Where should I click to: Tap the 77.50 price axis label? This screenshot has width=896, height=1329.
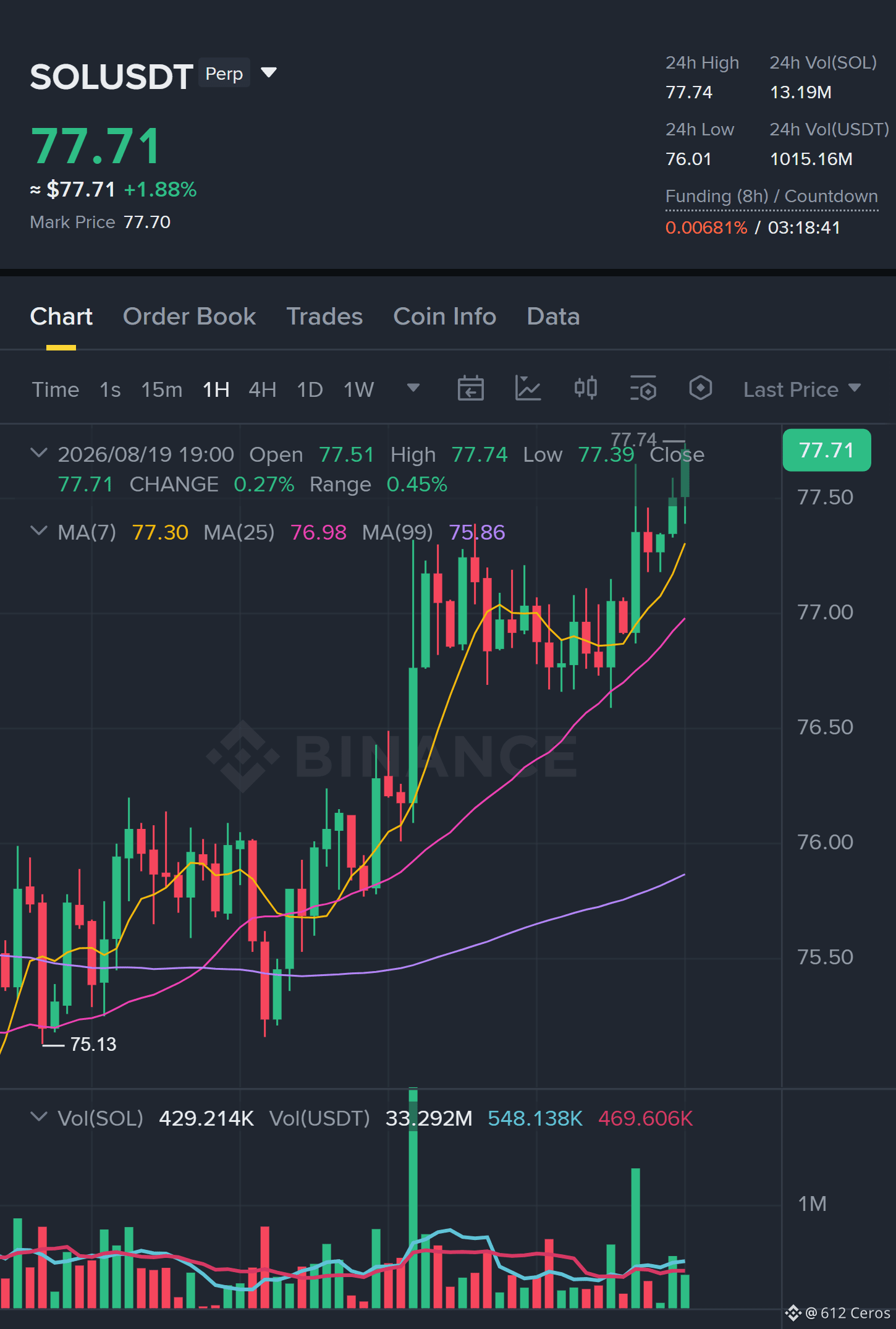click(x=825, y=497)
